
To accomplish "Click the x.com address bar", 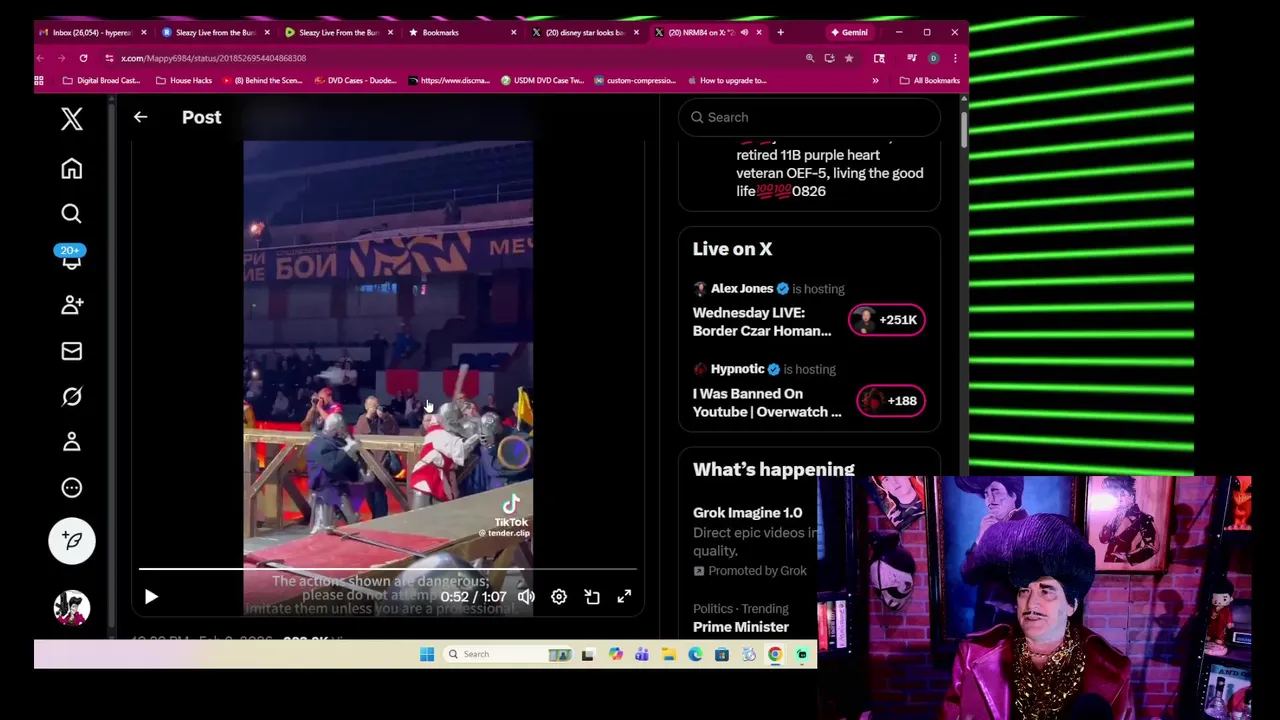I will pyautogui.click(x=450, y=58).
